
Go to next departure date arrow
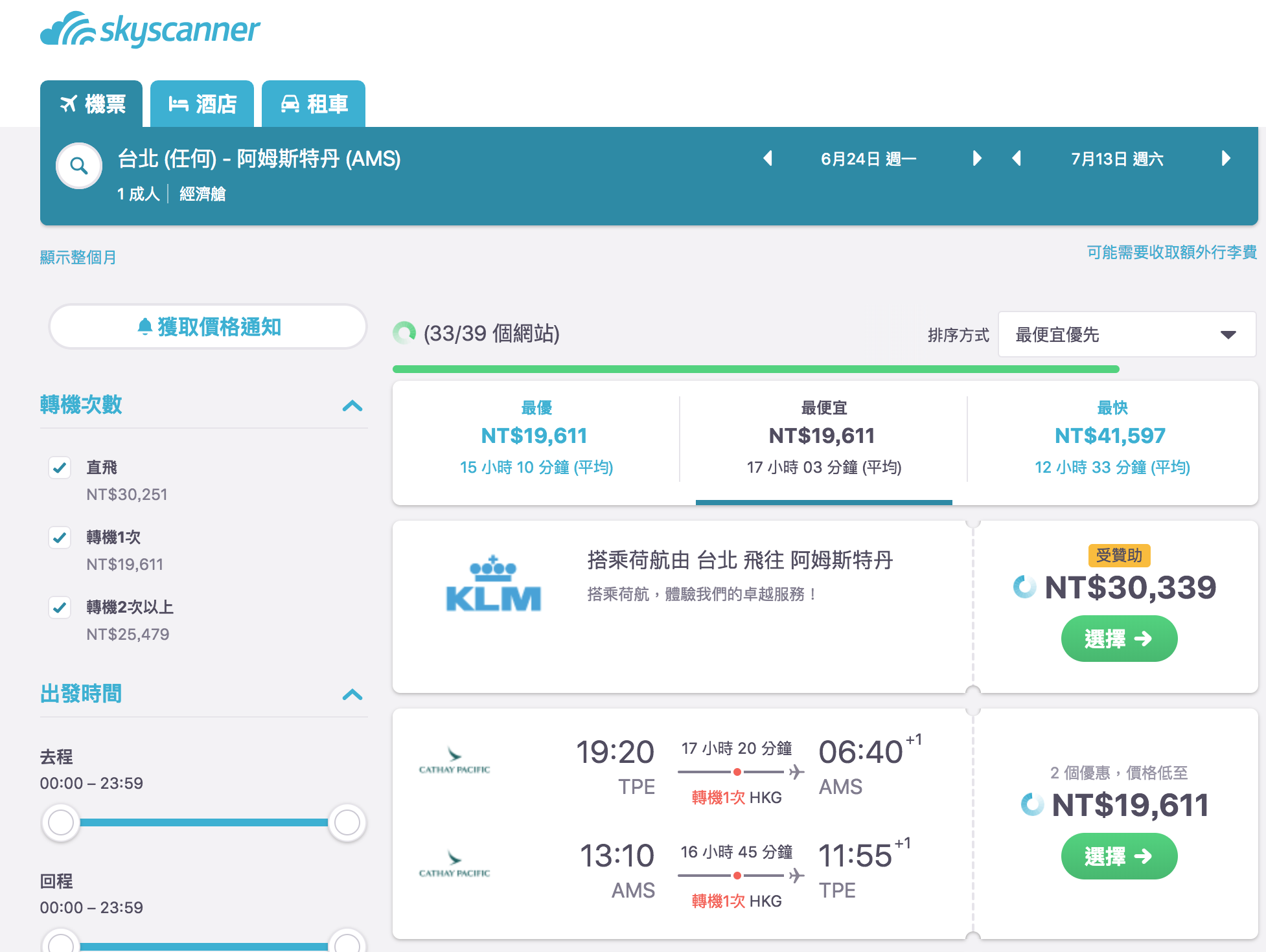977,159
